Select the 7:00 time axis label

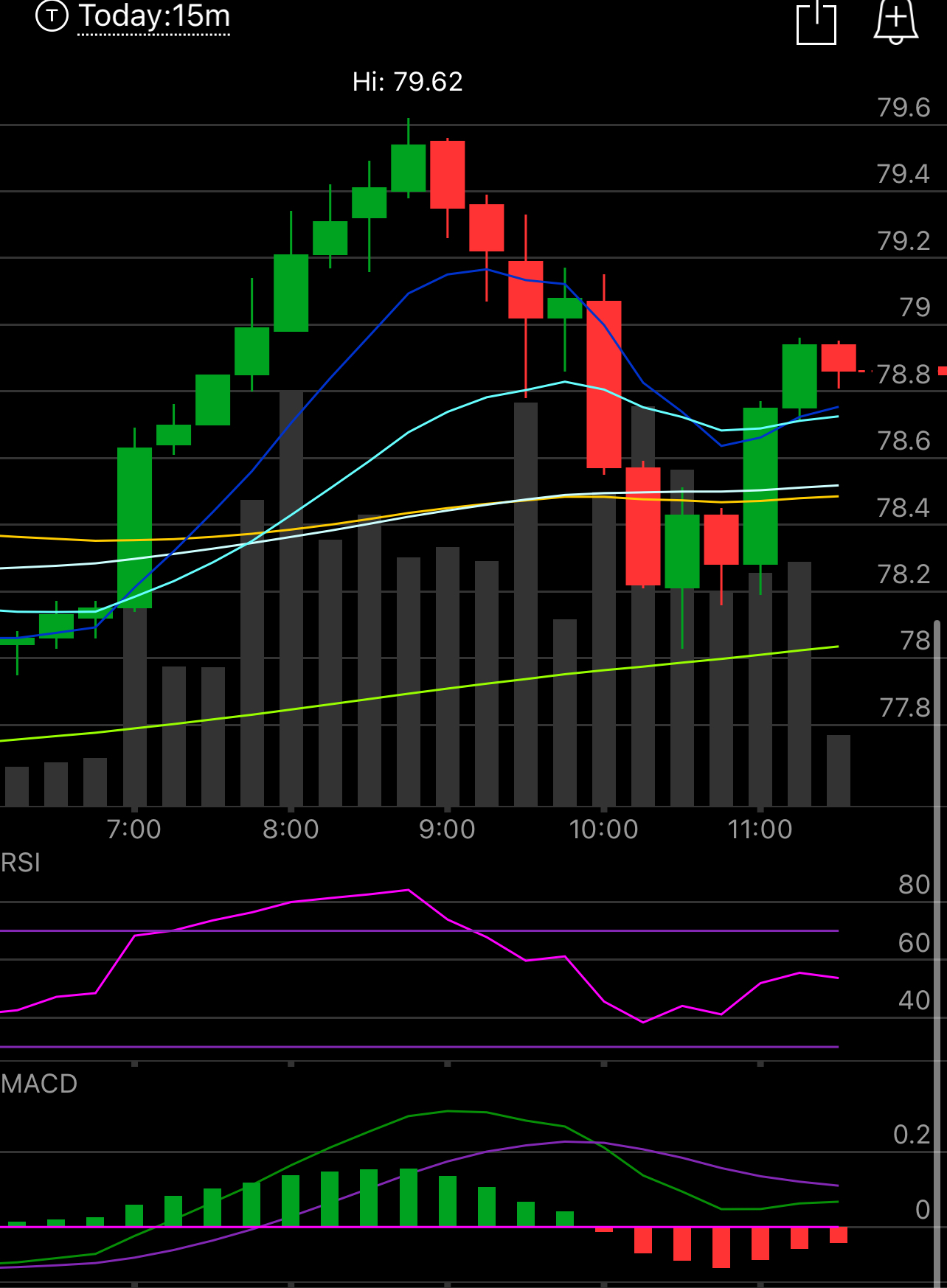[x=134, y=829]
